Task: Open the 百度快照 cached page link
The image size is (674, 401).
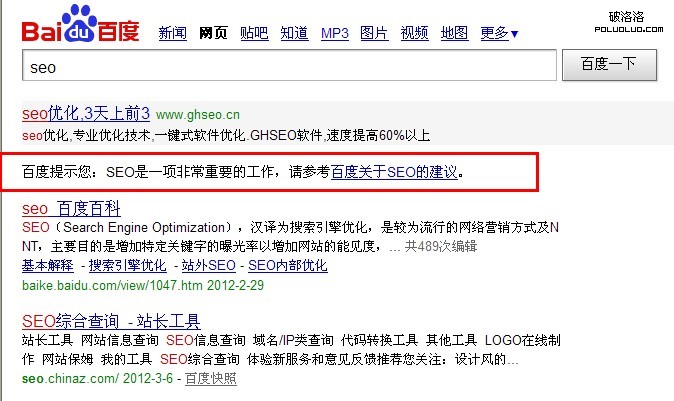Action: [211, 379]
